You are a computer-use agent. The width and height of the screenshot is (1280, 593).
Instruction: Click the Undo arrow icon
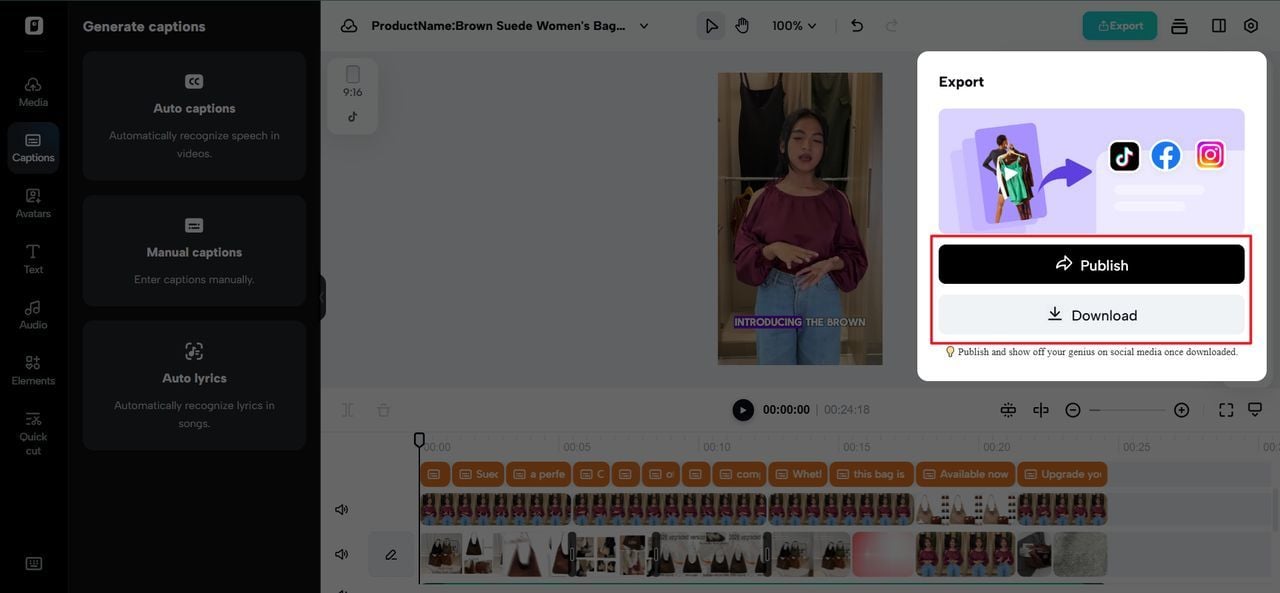click(x=856, y=25)
